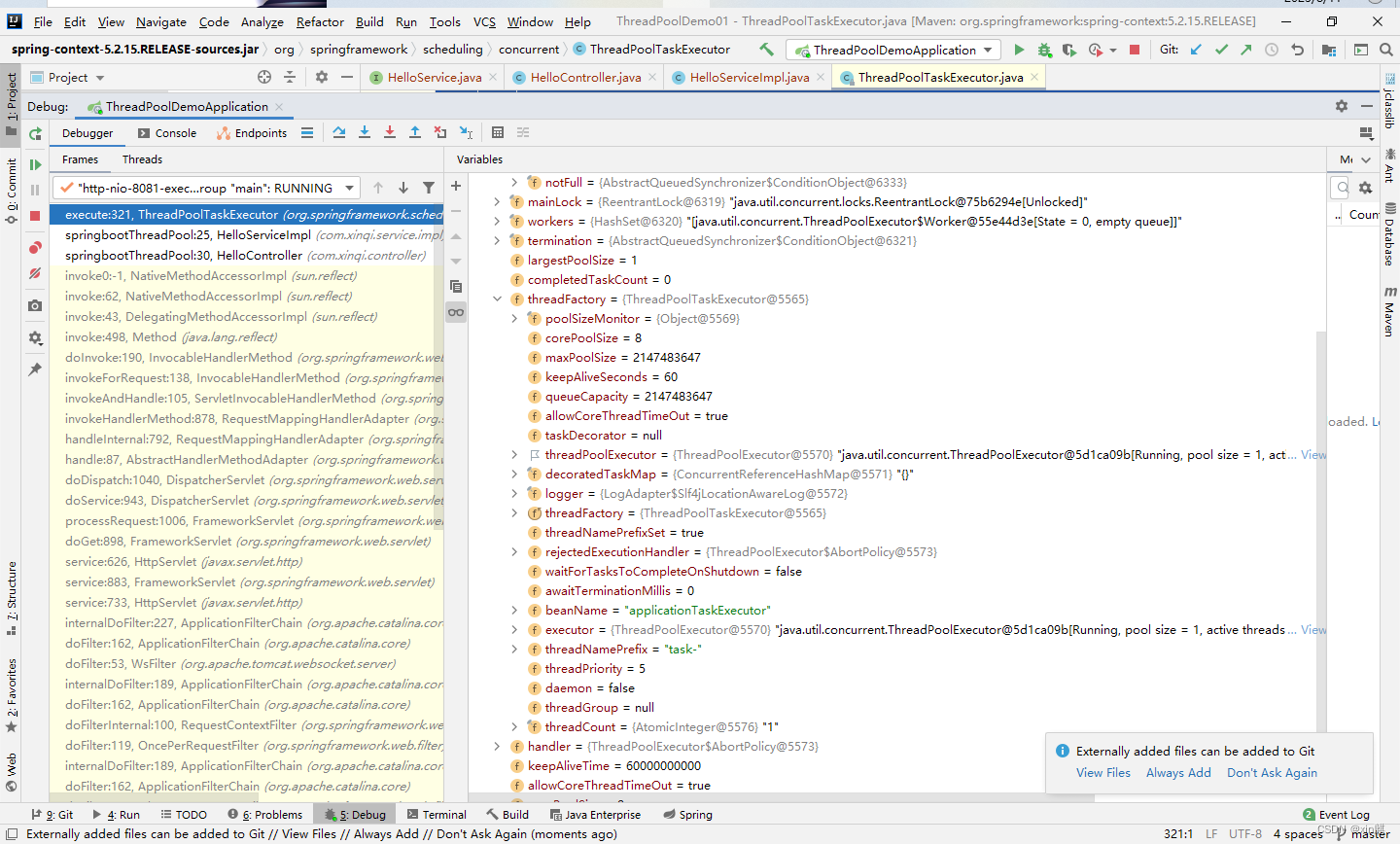
Task: Rollback changes with undo arrow icon
Action: 1297,50
